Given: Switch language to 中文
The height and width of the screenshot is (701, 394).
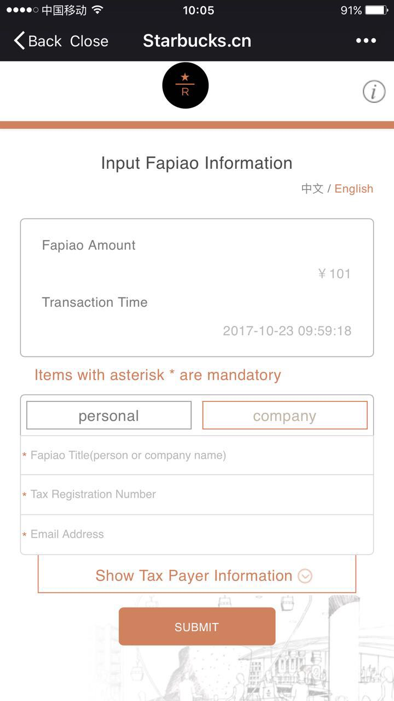Looking at the screenshot, I should pos(312,189).
